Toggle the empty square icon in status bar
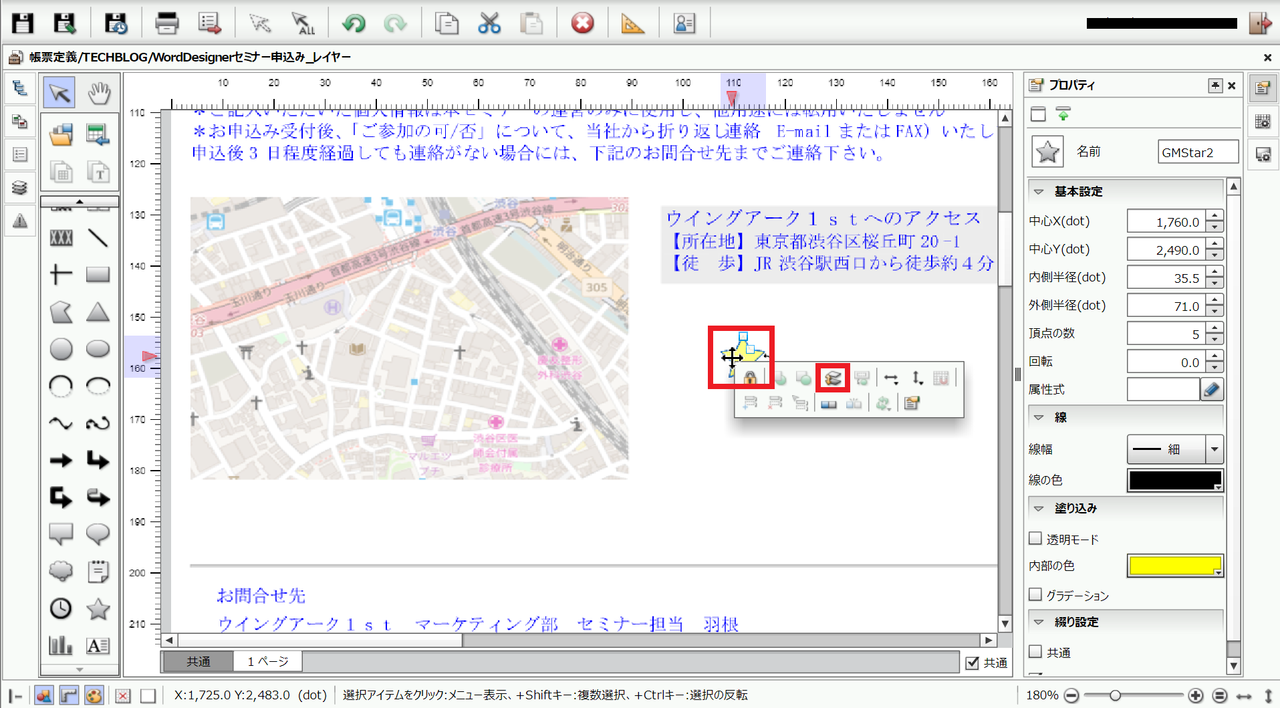The height and width of the screenshot is (708, 1280). 147,695
